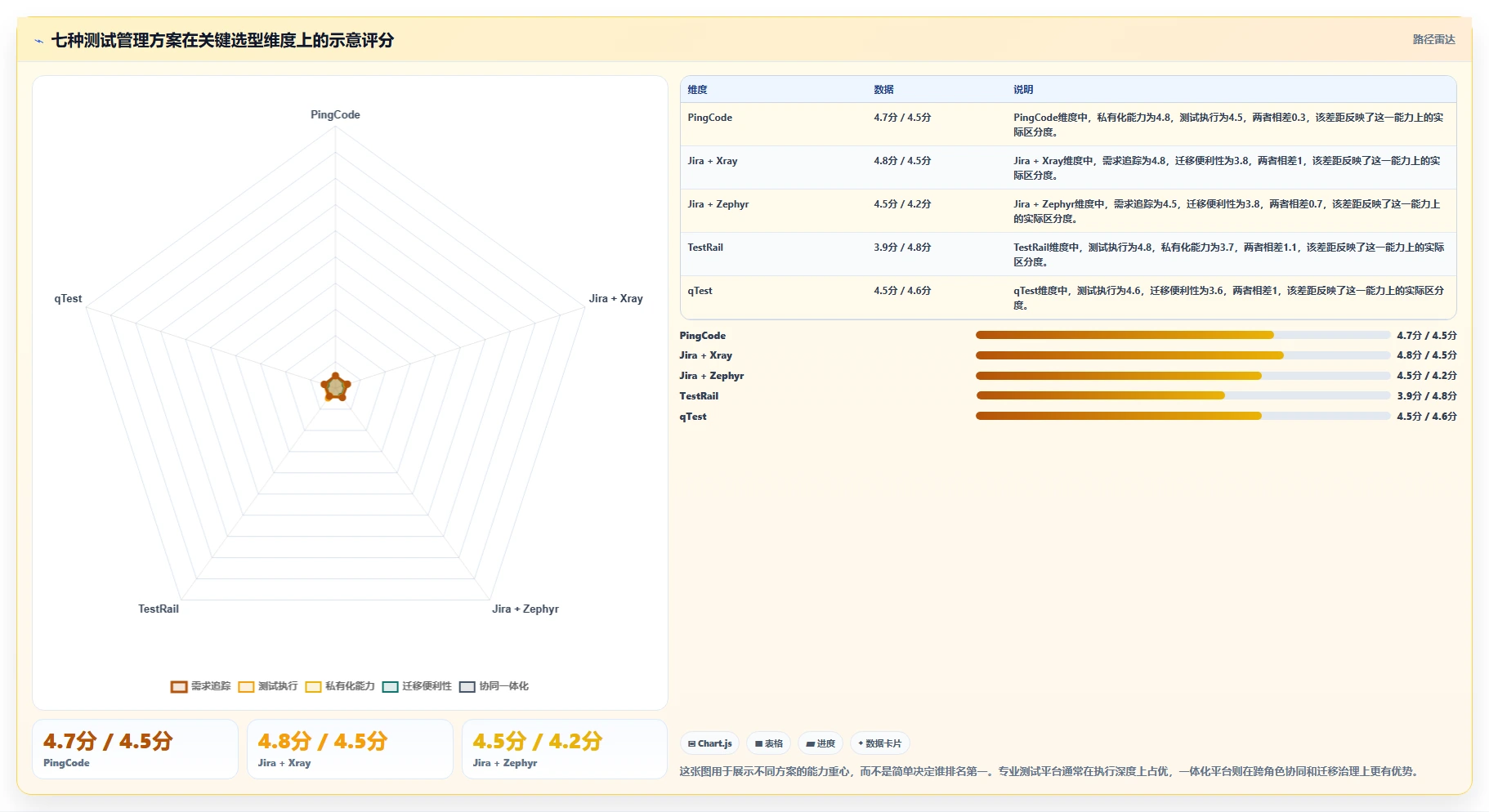Viewport: 1489px width, 812px height.
Task: Select the Jira + Xray table row
Action: coord(1068,167)
